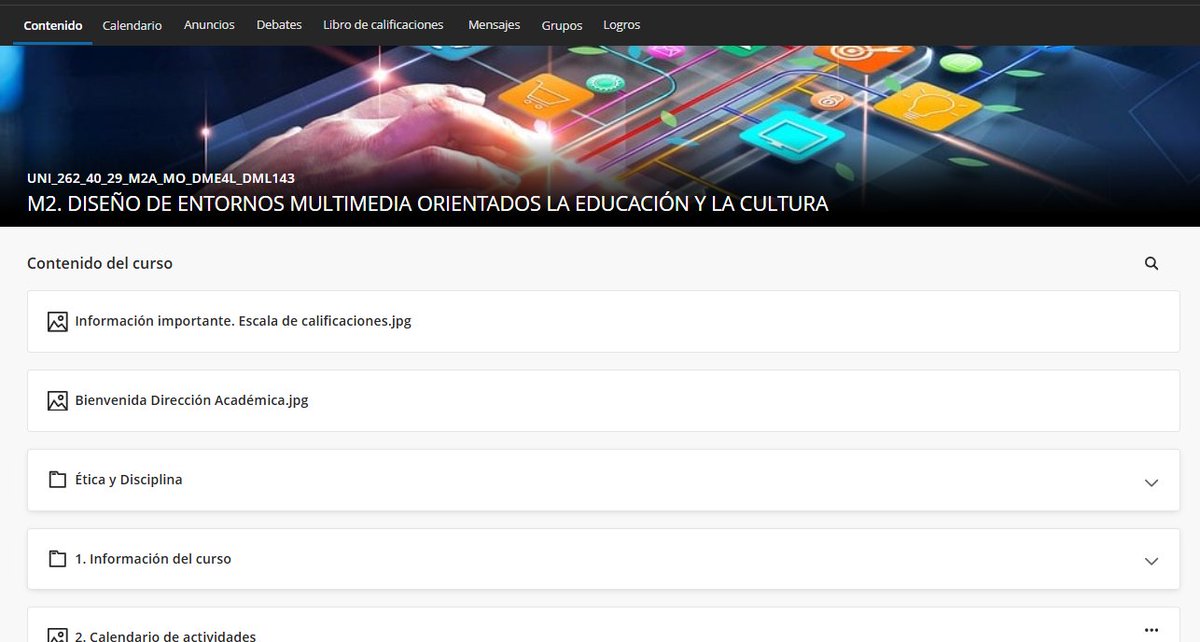The width and height of the screenshot is (1200, 642).
Task: Open Bienvenida Dirección Académica.jpg file
Action: (x=192, y=400)
